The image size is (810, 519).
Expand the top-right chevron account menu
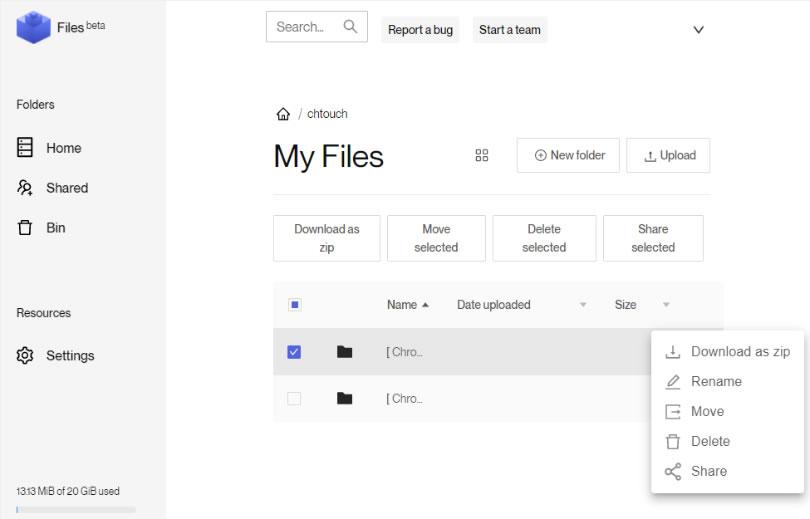[x=699, y=29]
